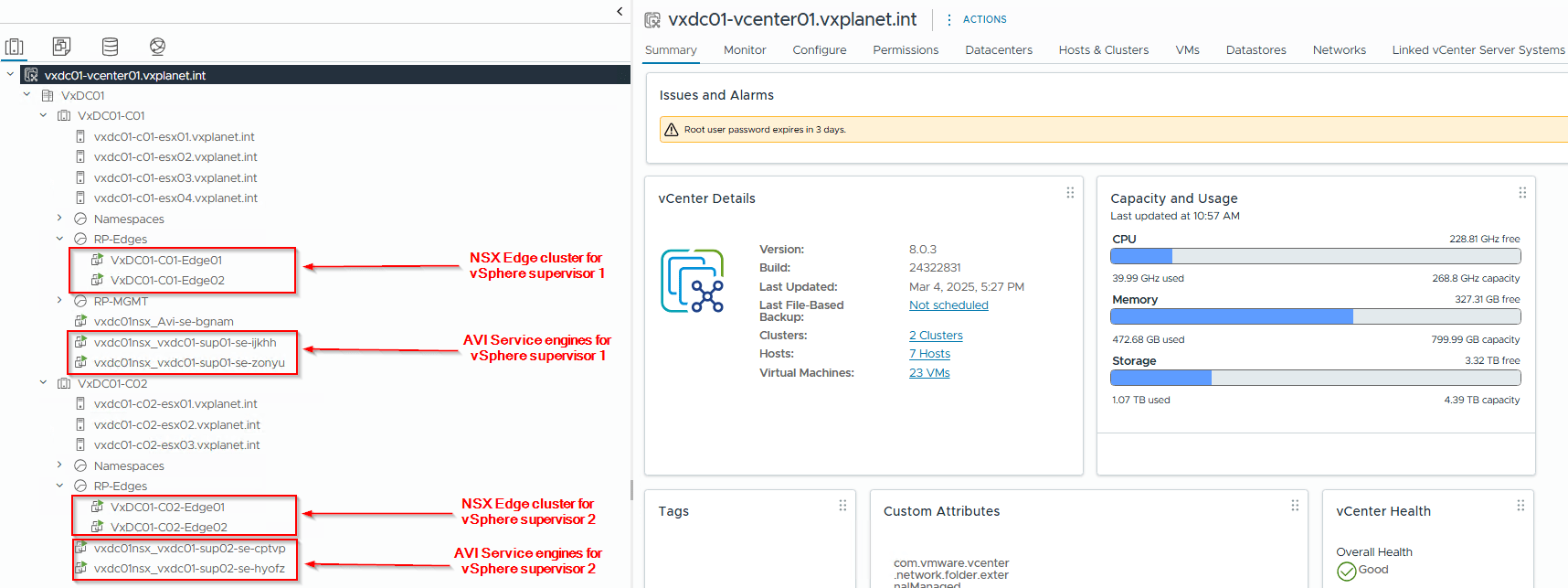The image size is (1568, 588).
Task: Click the Namespaces icon under VxDC01-C01
Action: [80, 219]
